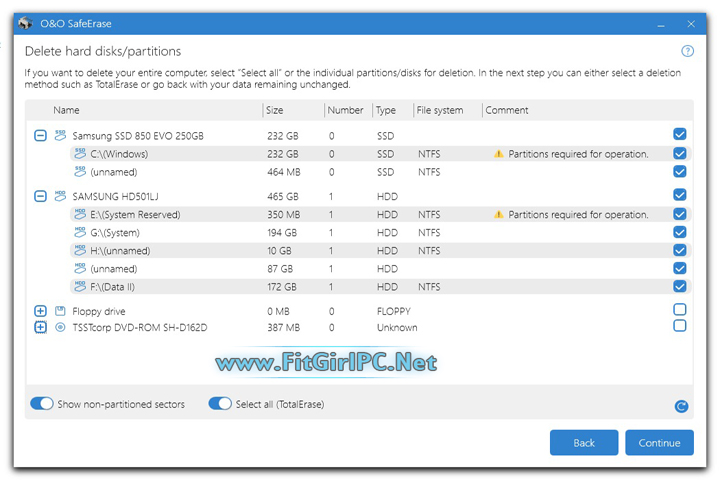720x480 pixels.
Task: Go back with the Back button
Action: (583, 442)
